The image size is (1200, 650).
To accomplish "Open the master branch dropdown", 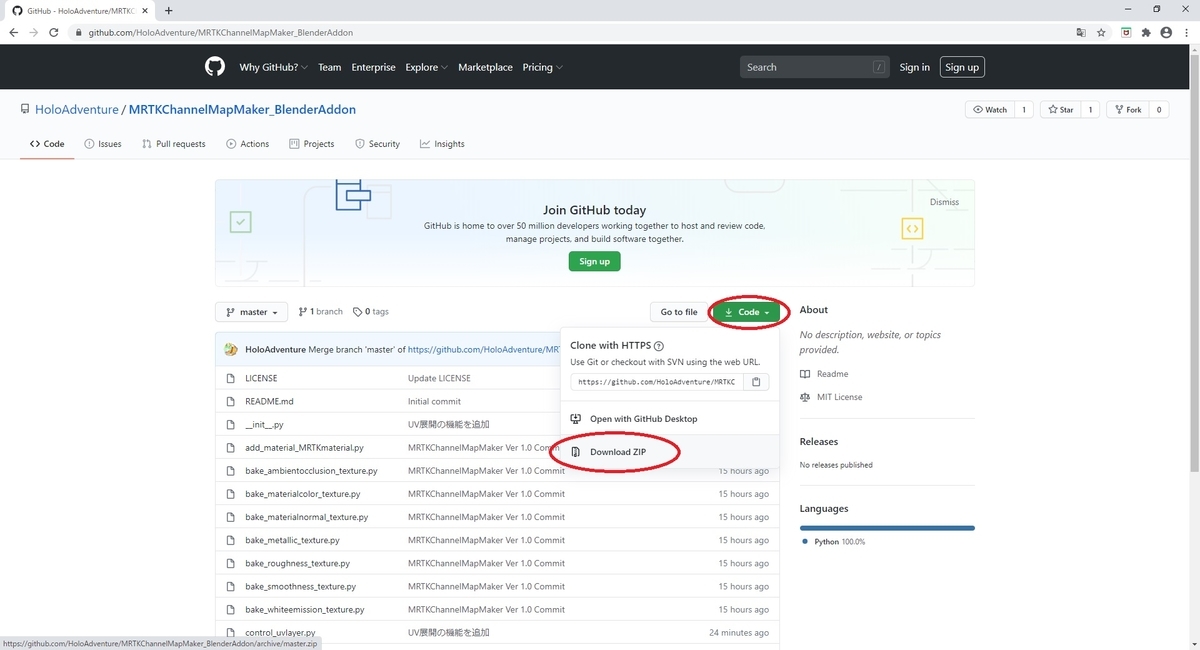I will click(x=252, y=312).
